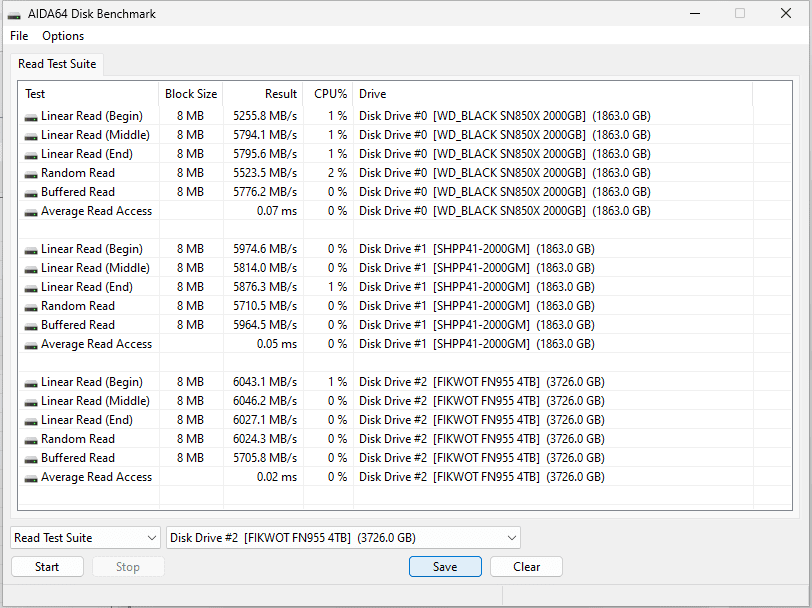Click the Drive column header
812x608 pixels.
click(553, 94)
